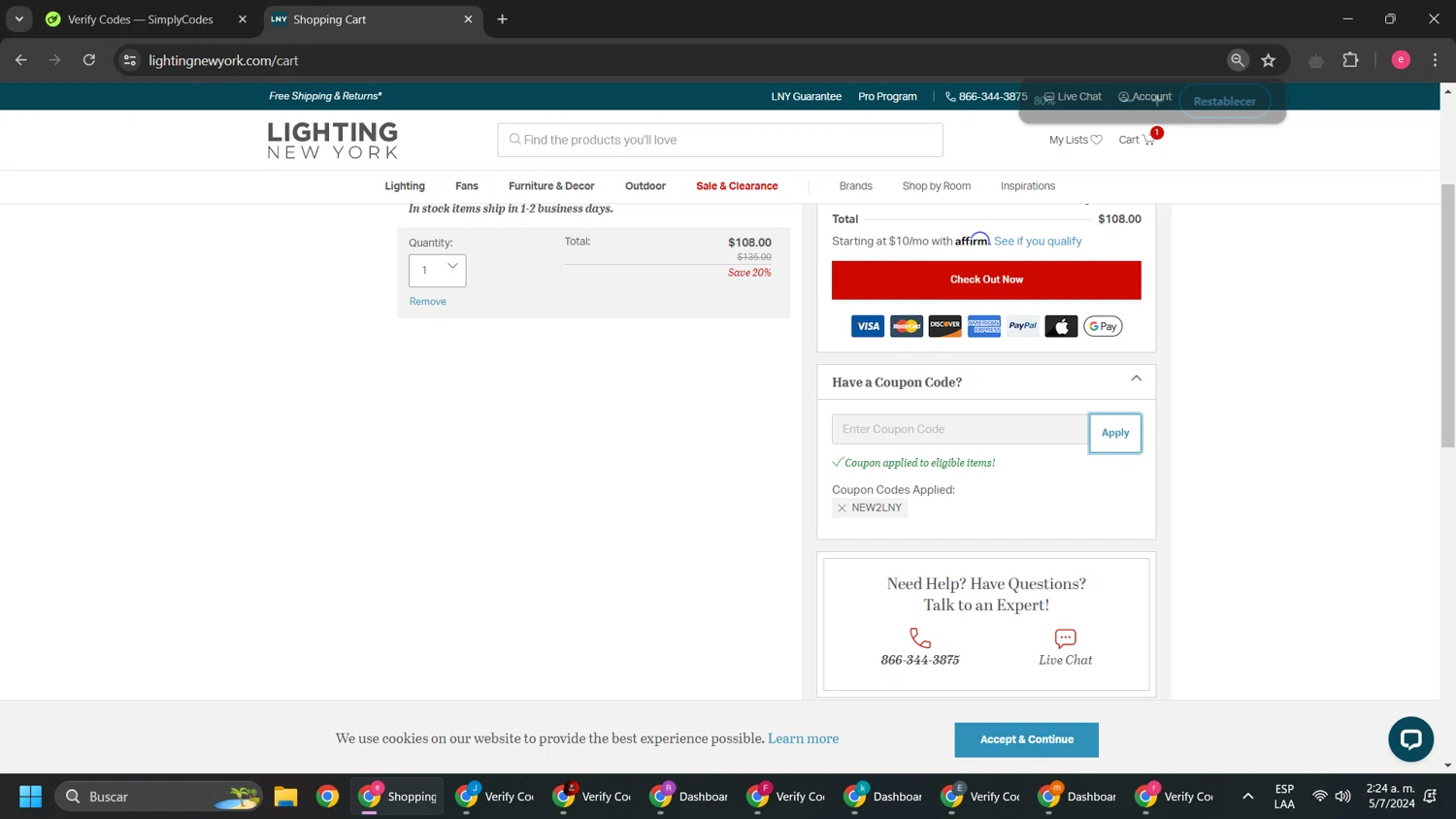Open the browser zoom magnifier icon
This screenshot has height=819, width=1456.
tap(1237, 60)
